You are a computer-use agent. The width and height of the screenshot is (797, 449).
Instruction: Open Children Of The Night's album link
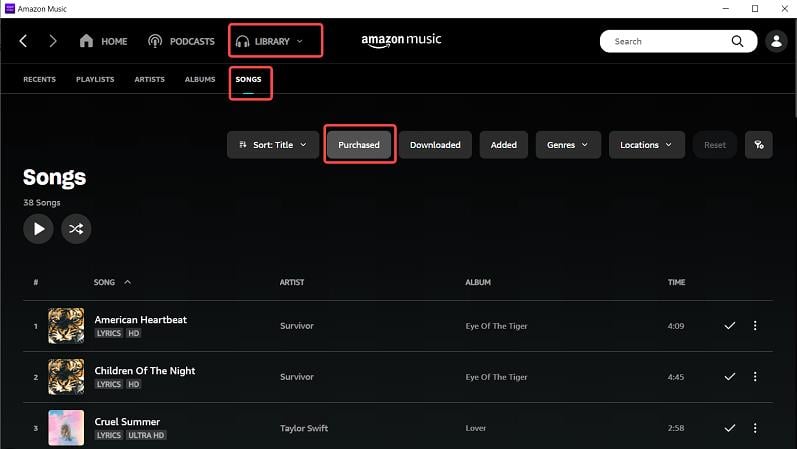tap(497, 377)
